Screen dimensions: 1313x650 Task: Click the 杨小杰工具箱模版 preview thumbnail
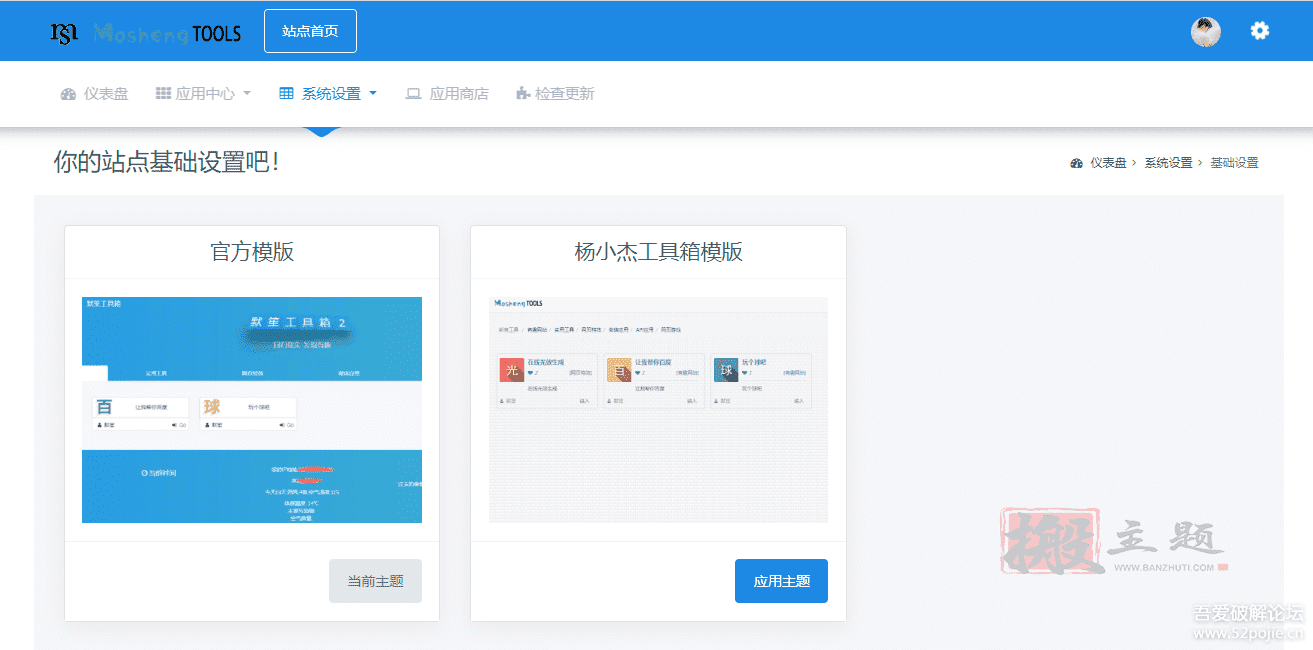(658, 410)
